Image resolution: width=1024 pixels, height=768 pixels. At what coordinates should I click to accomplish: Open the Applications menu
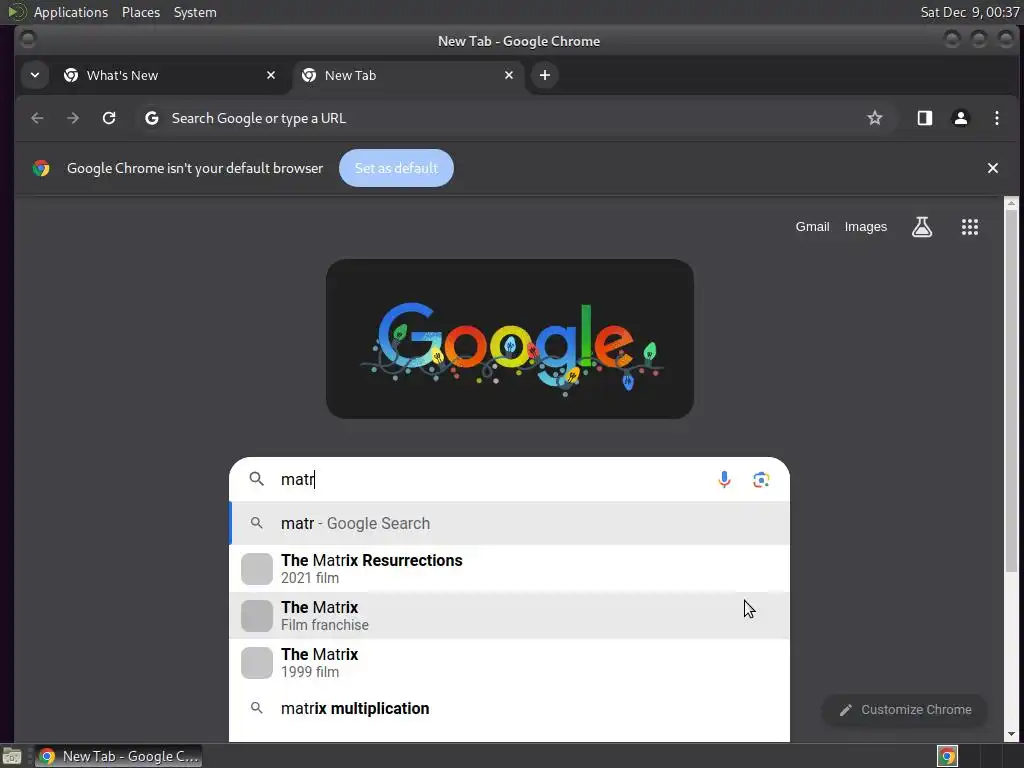71,12
